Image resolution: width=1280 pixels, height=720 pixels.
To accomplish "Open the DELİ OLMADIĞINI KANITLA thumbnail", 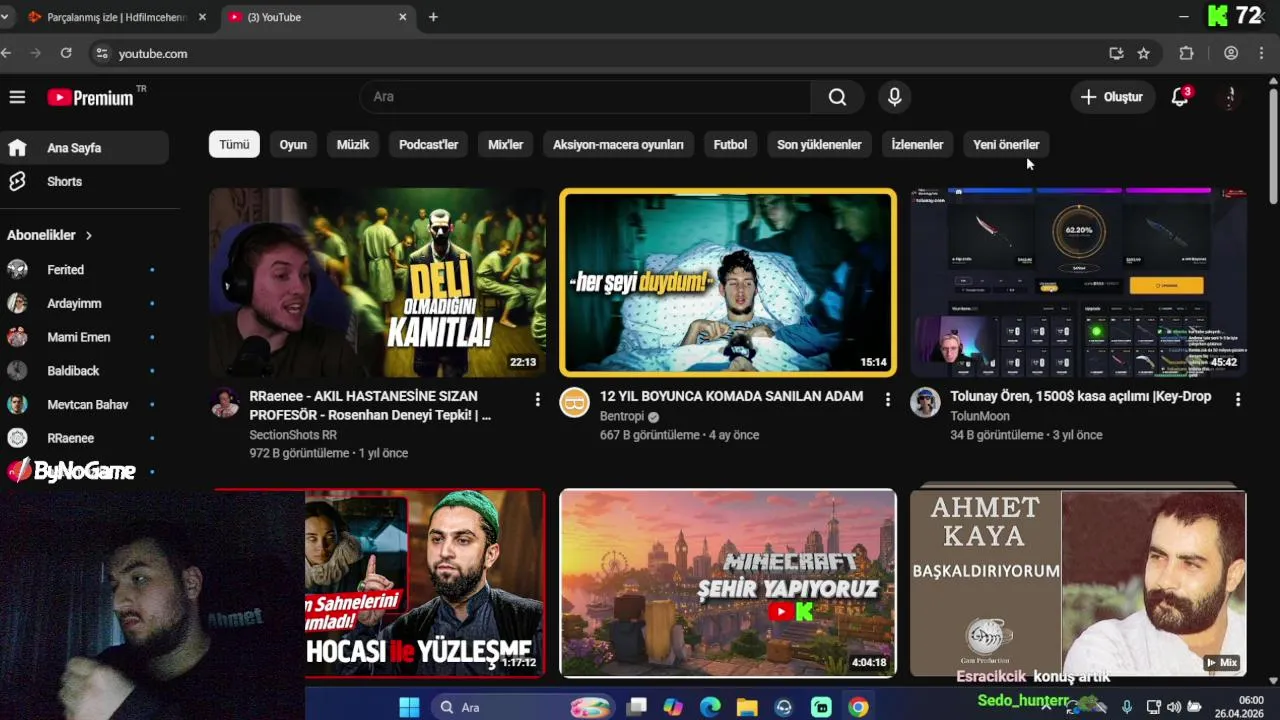I will coord(377,283).
